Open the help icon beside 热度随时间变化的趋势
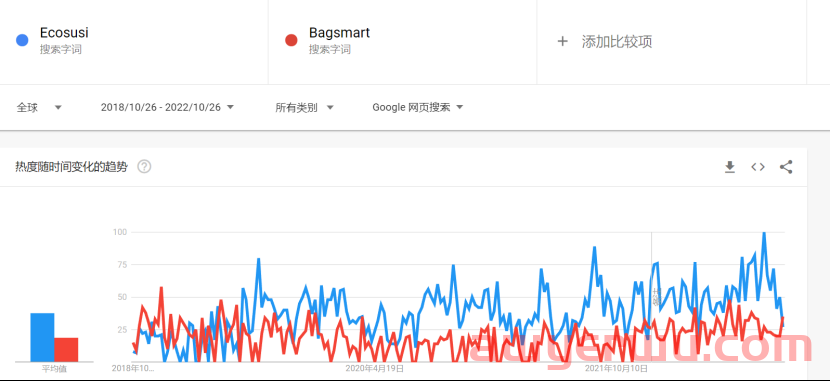The width and height of the screenshot is (830, 381). click(x=144, y=167)
